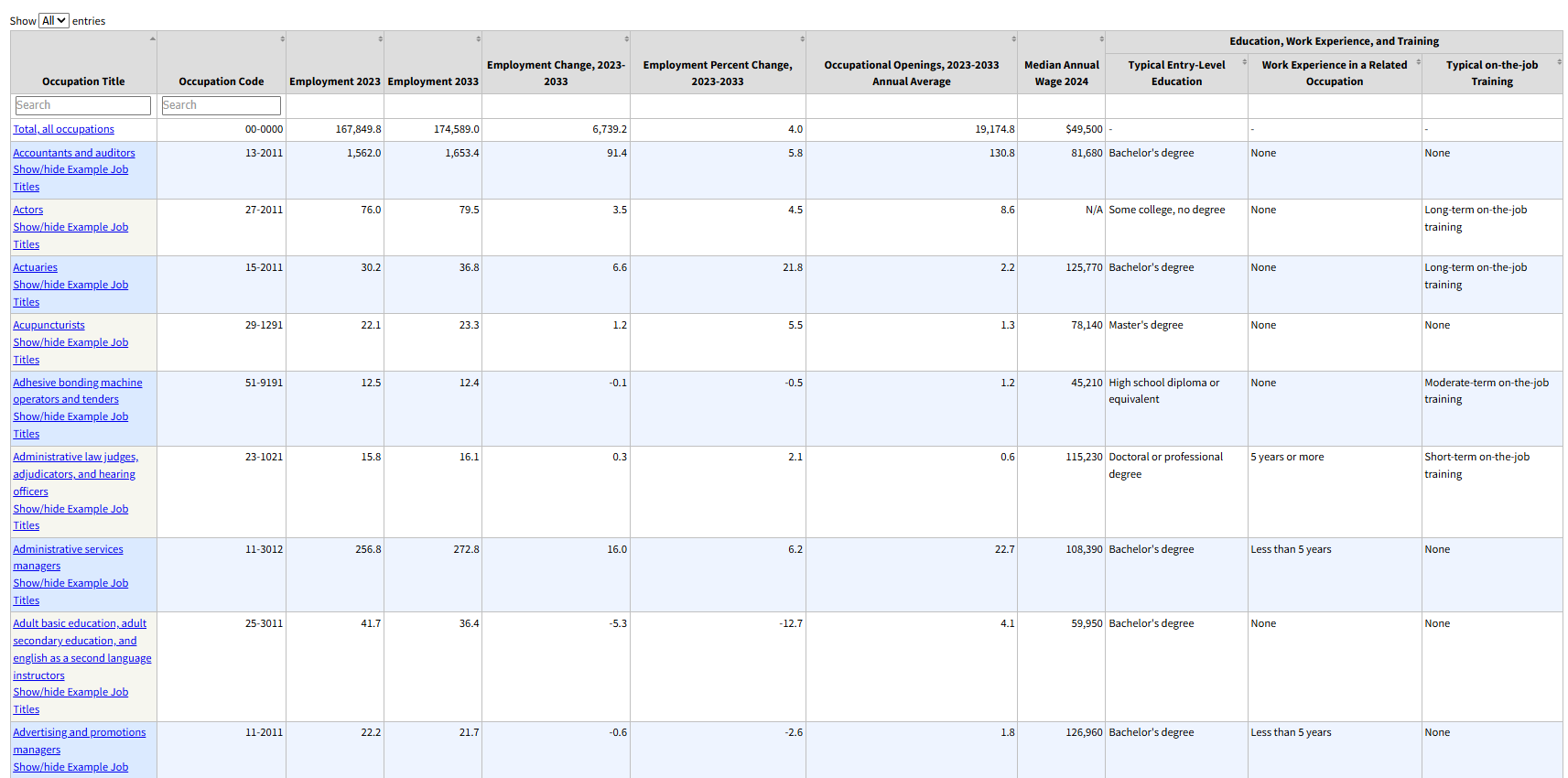Select the 256.8 employment 2023 cell
The height and width of the screenshot is (778, 1568).
335,575
